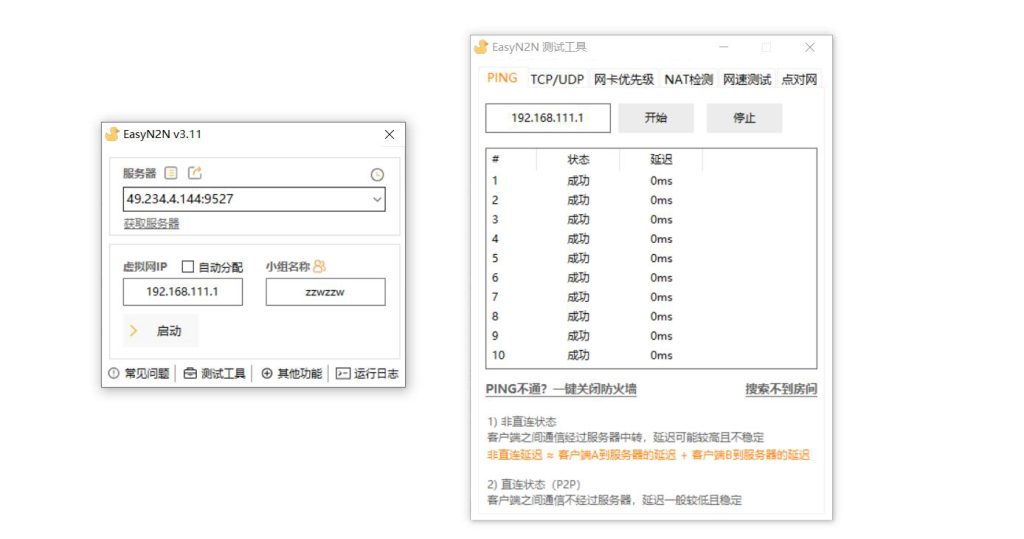
Task: Open 测试工具 from the bottom bar
Action: (214, 373)
